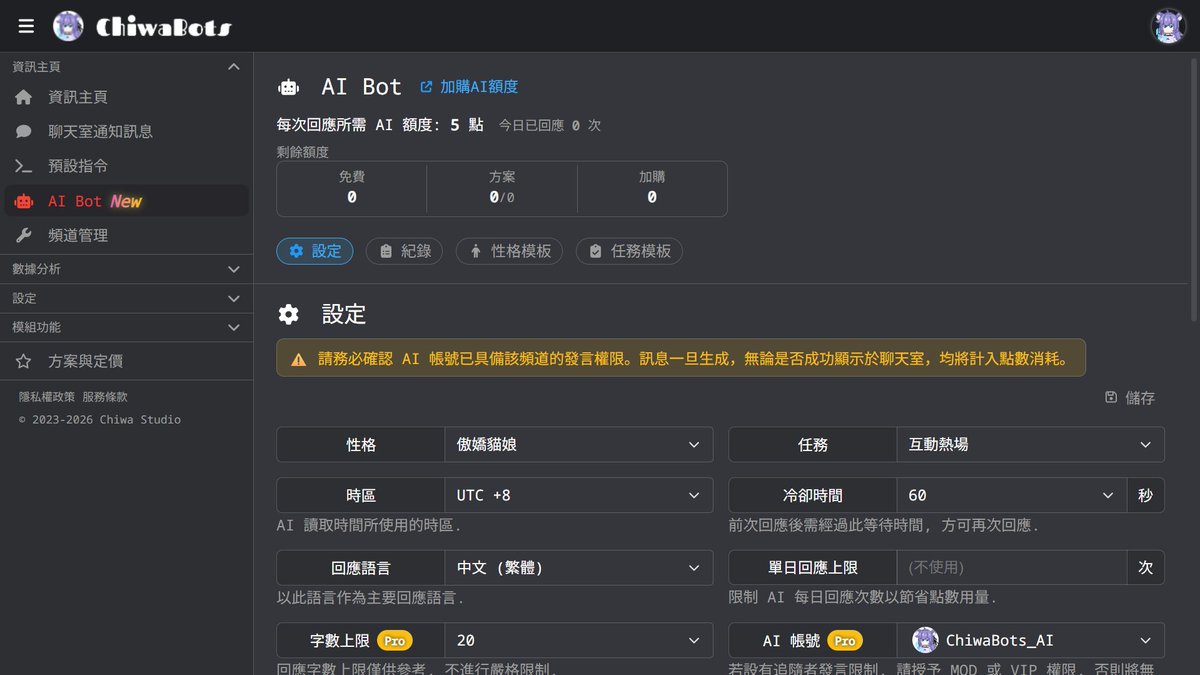
Task: Open the 回應語言 dropdown showing 中文 (繁體)
Action: pos(579,567)
